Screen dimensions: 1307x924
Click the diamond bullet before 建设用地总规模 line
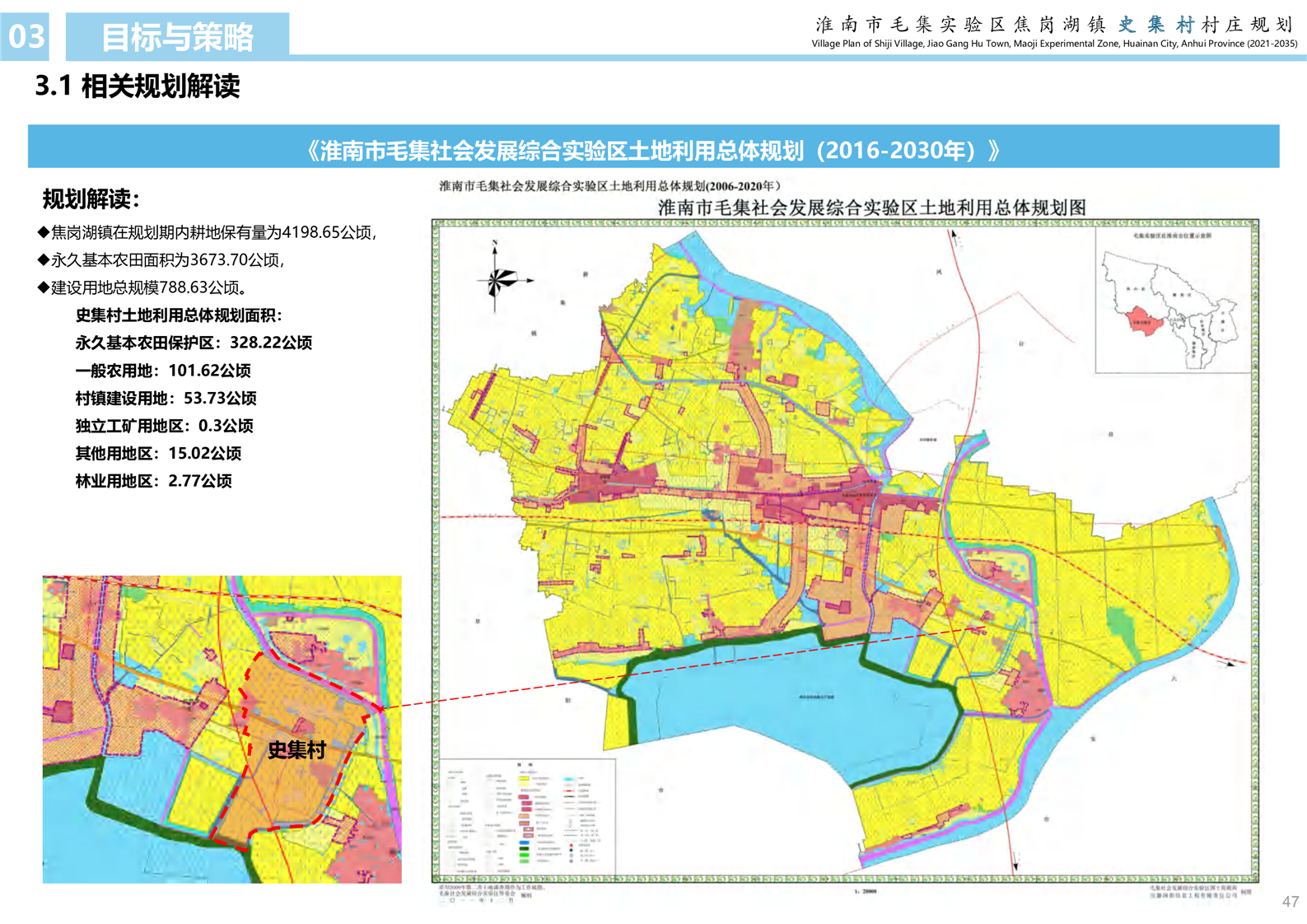click(x=44, y=288)
